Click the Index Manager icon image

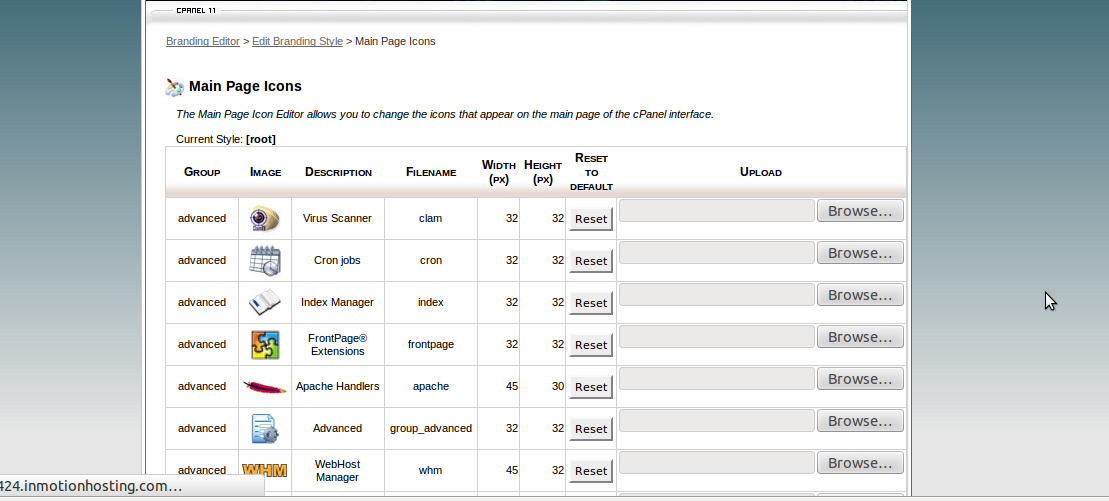point(264,302)
